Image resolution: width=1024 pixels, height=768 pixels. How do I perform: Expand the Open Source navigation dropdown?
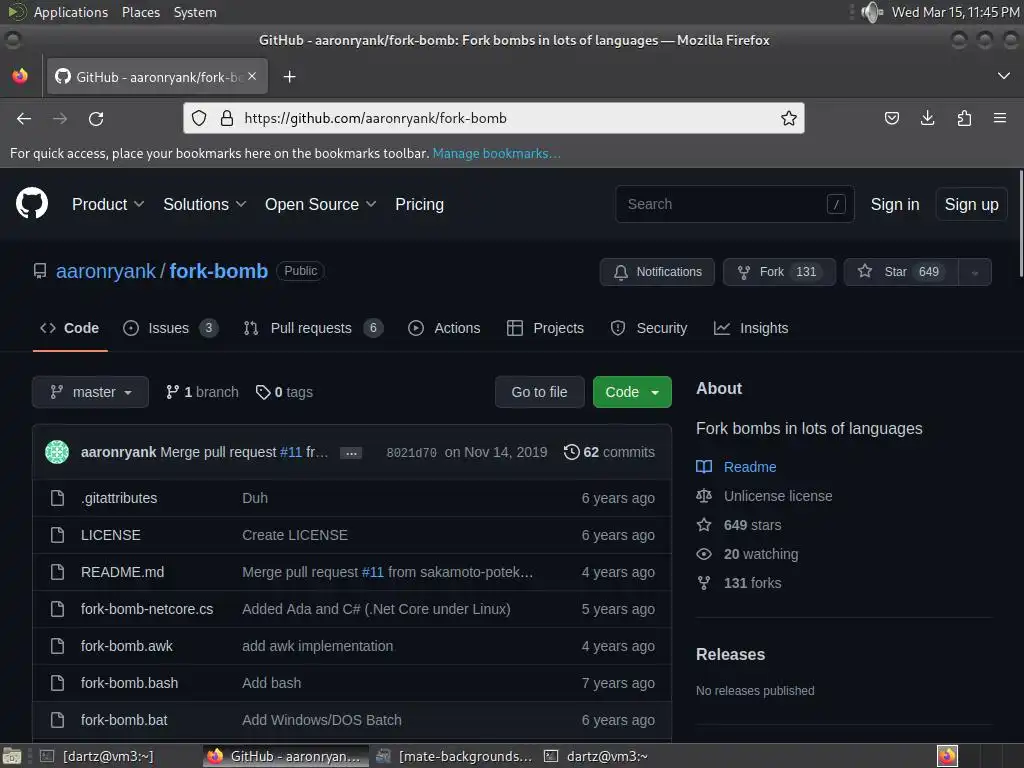click(x=321, y=204)
